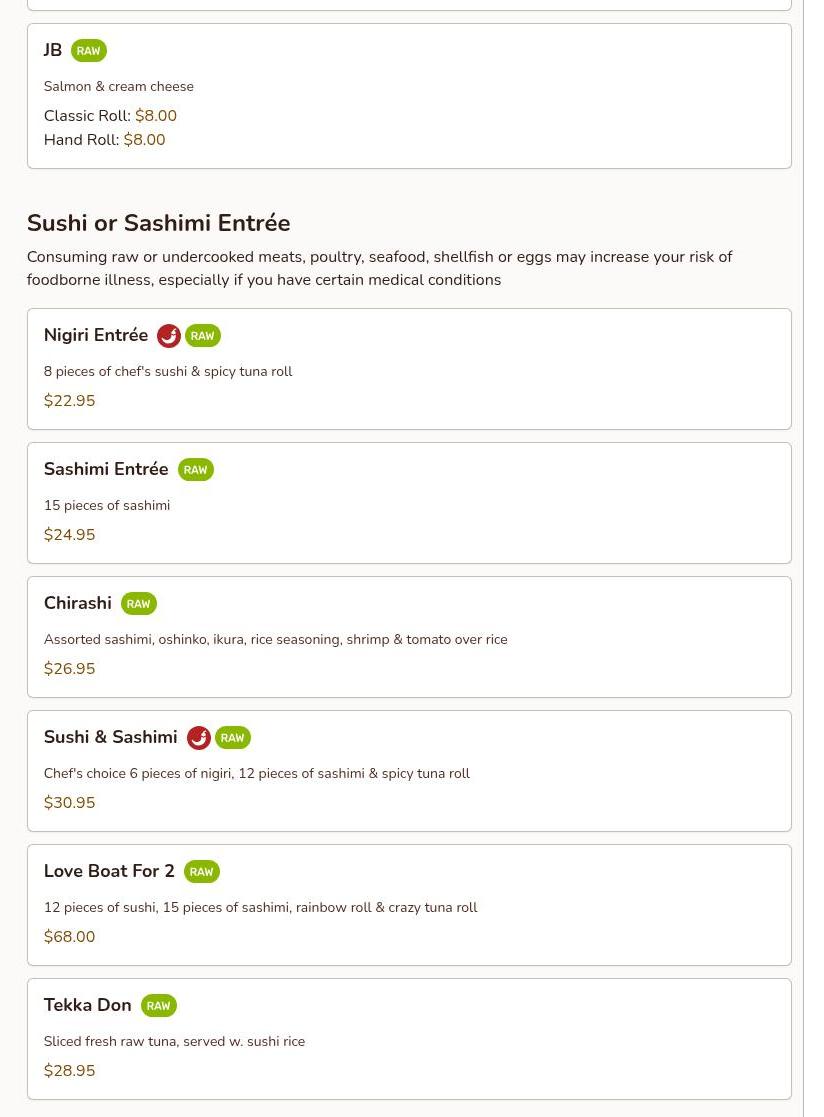Open the Sashimi Entrée item title

[106, 469]
